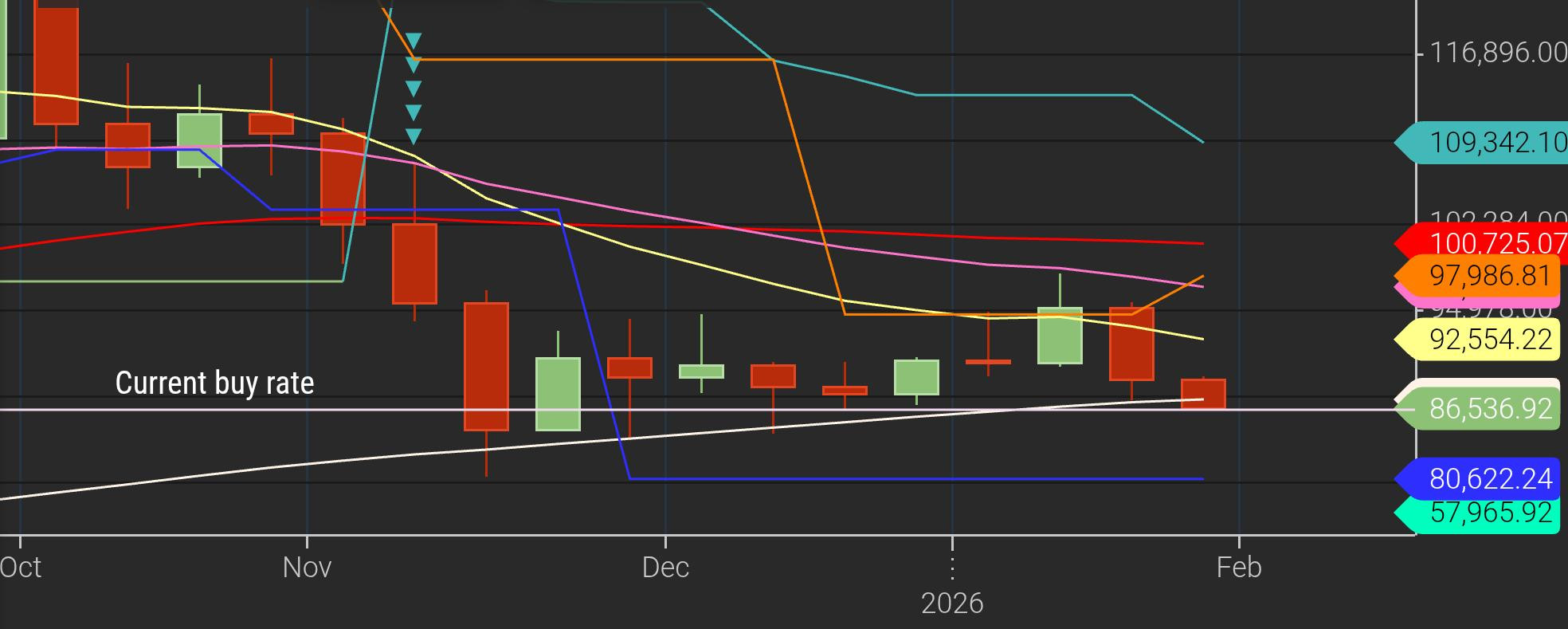Click the green candle in mid-January
Image resolution: width=1568 pixels, height=629 pixels.
click(1060, 335)
